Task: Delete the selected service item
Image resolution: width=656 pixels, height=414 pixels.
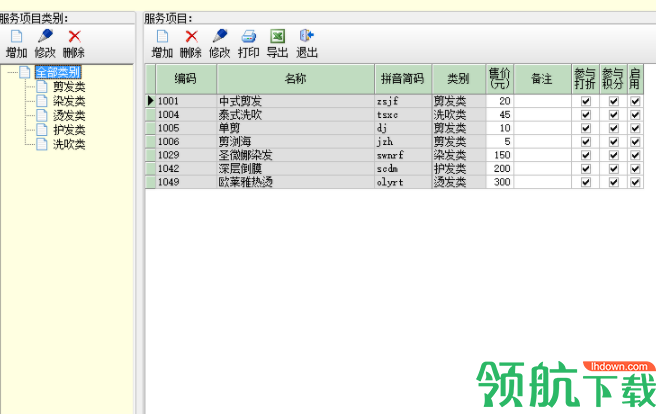Action: tap(191, 43)
